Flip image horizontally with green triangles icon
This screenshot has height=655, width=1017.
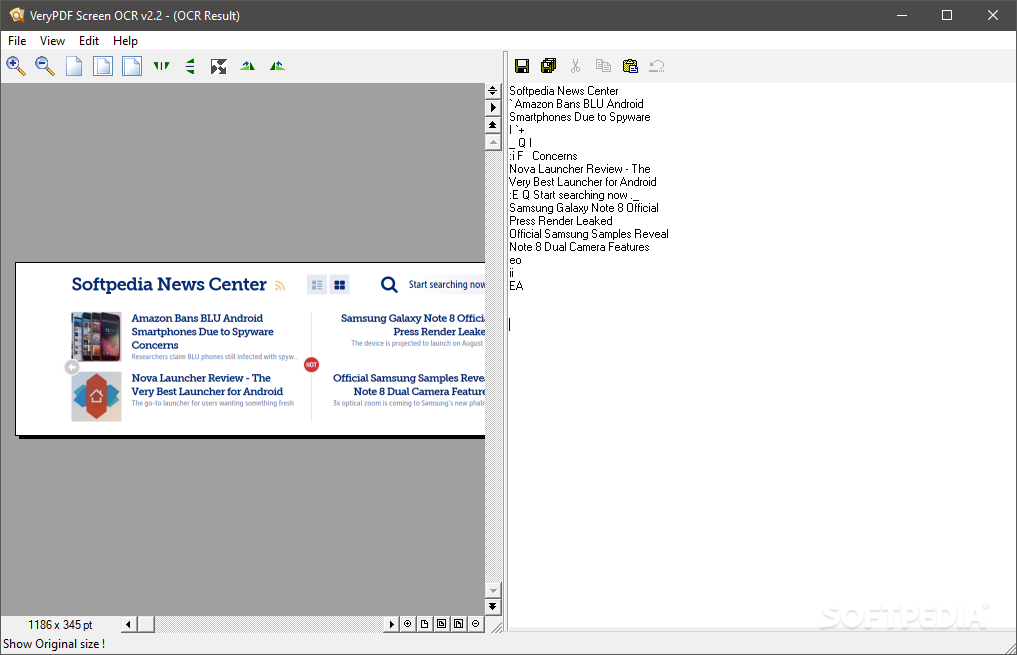click(x=161, y=66)
